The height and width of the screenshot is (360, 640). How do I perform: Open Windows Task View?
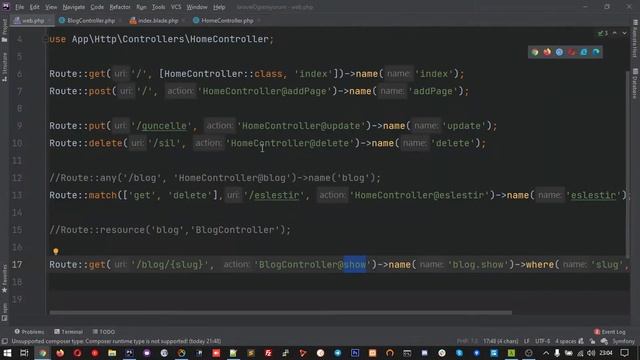pyautogui.click(x=24, y=353)
